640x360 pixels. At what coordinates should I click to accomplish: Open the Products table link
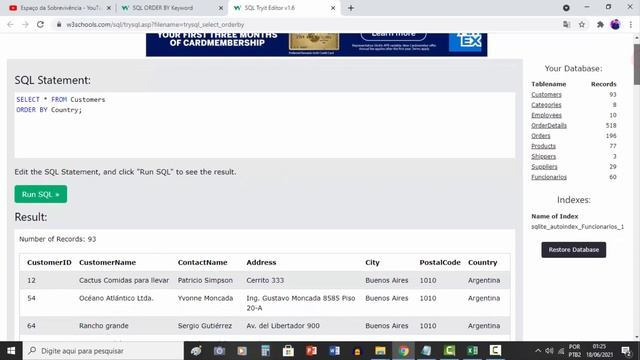click(x=543, y=146)
